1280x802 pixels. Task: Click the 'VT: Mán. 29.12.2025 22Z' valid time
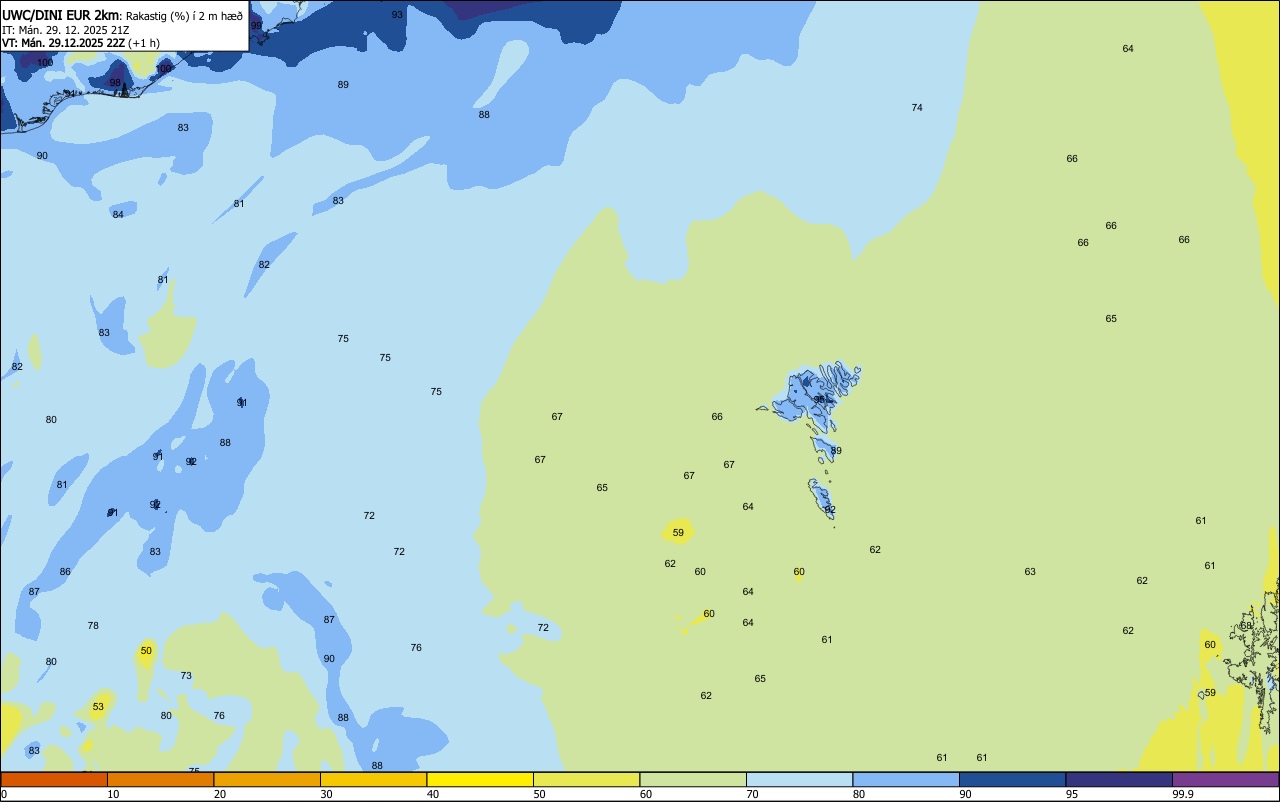click(63, 43)
